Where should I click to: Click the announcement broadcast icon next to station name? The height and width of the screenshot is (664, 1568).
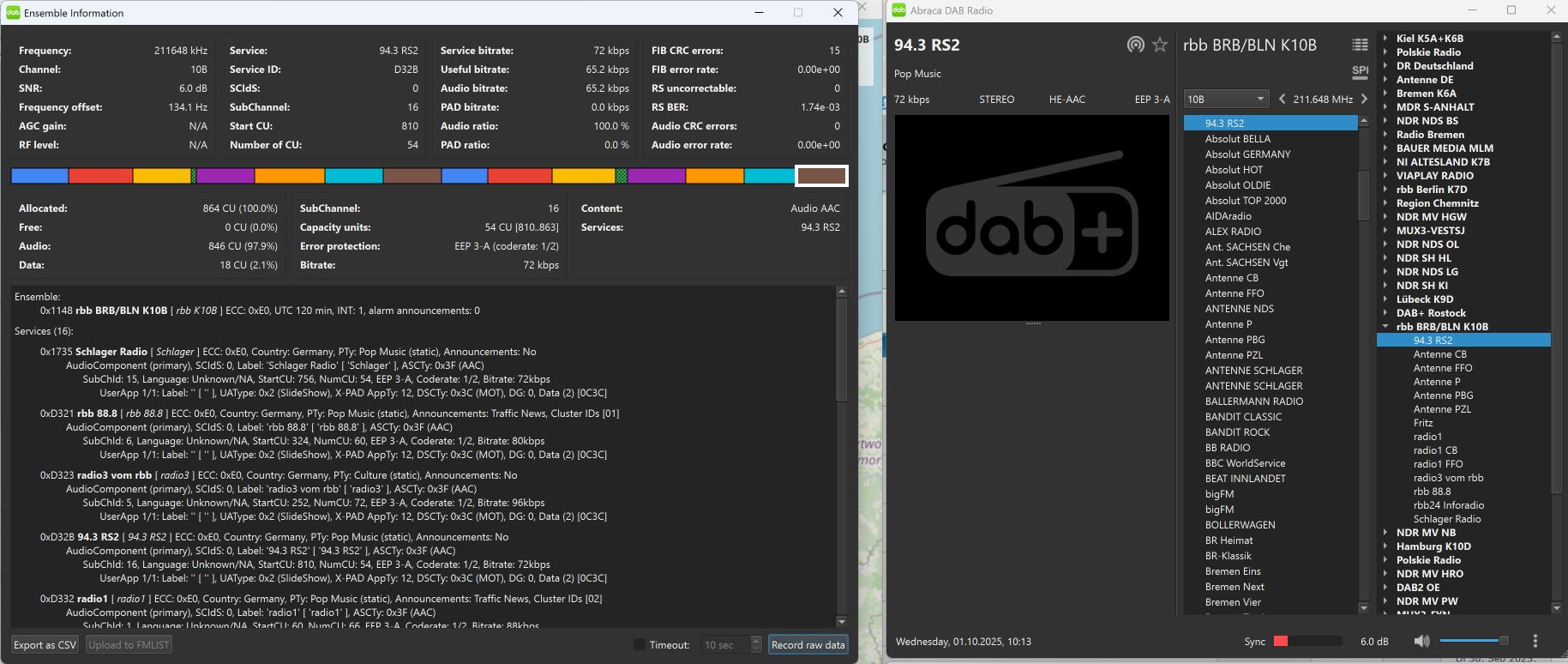1135,45
